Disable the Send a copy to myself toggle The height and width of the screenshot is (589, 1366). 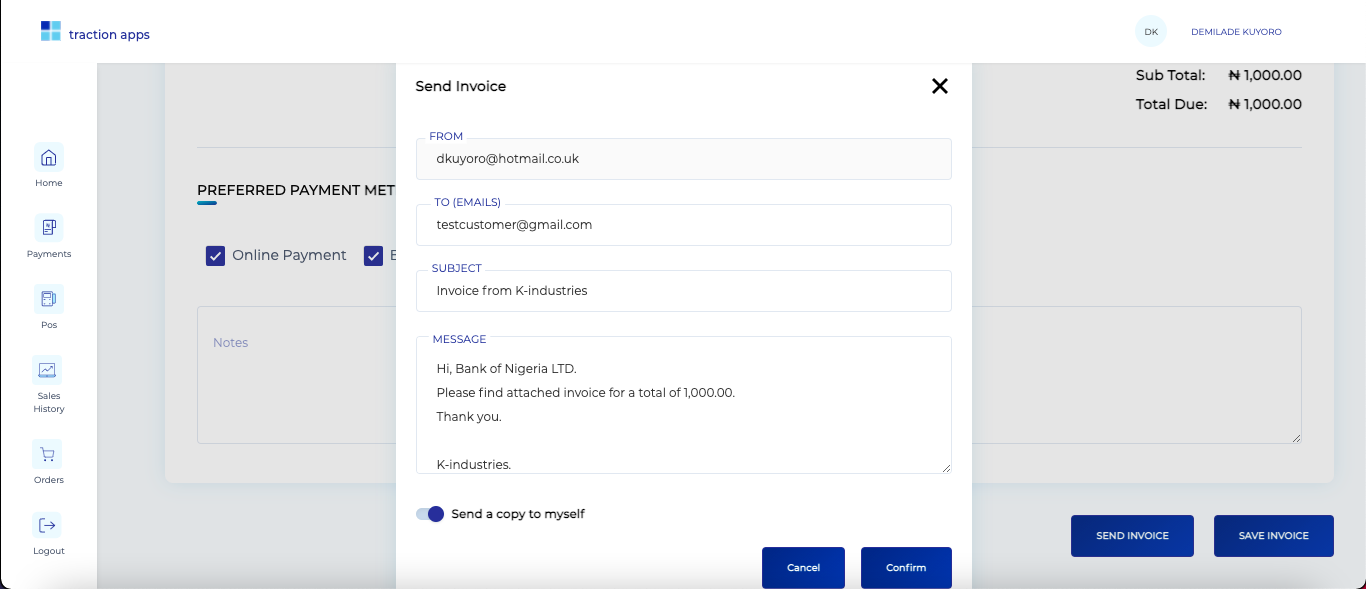point(429,513)
